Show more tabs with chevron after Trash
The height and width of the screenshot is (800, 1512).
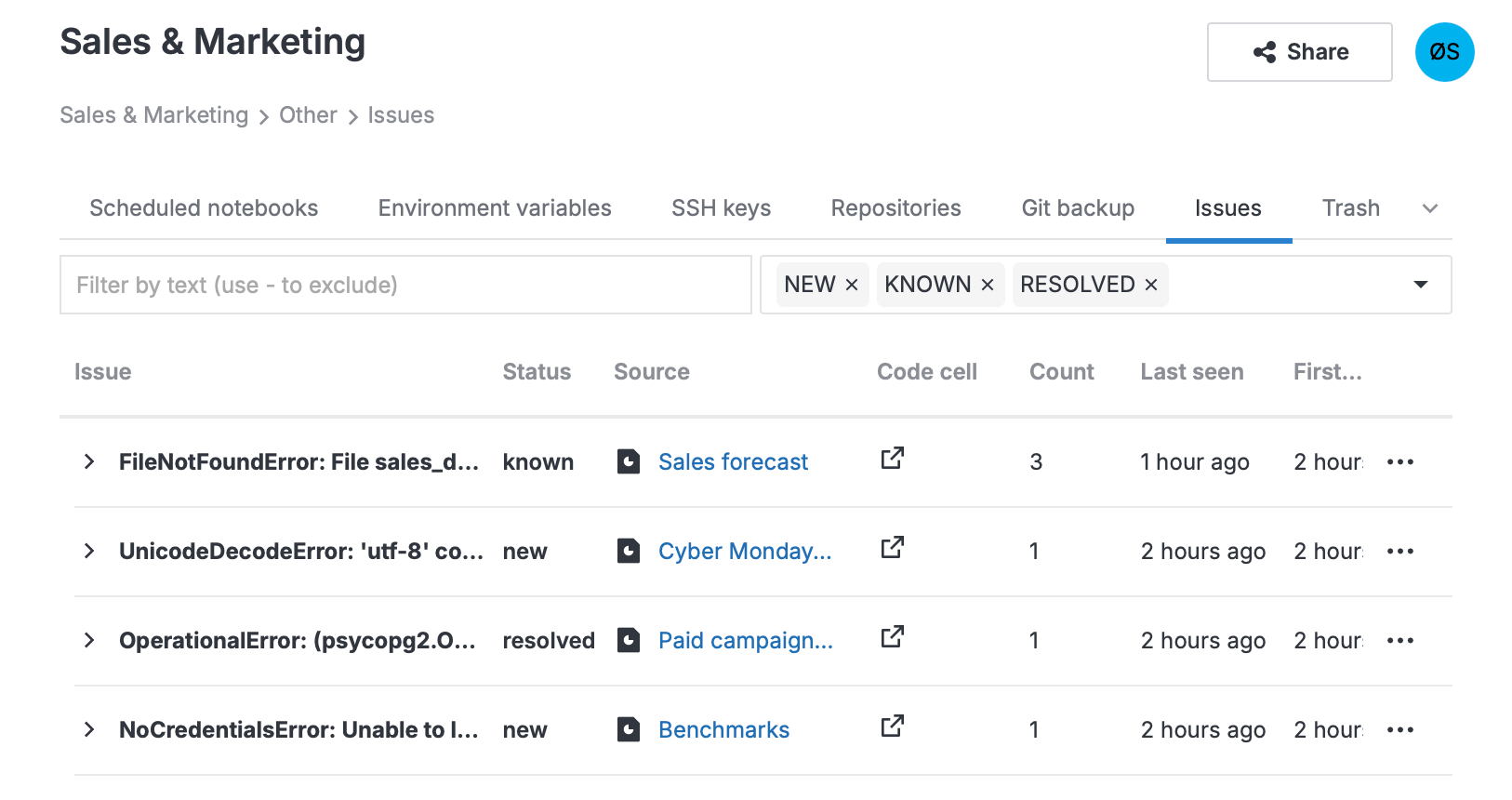(1430, 208)
